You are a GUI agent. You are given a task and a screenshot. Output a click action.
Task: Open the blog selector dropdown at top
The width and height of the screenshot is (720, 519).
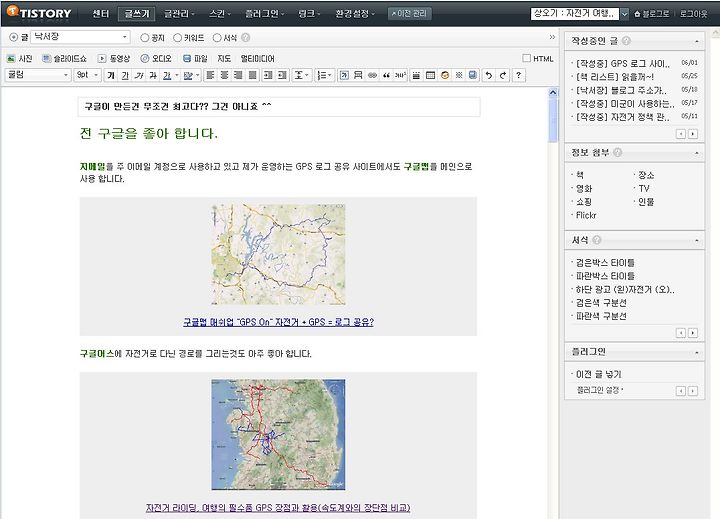625,14
